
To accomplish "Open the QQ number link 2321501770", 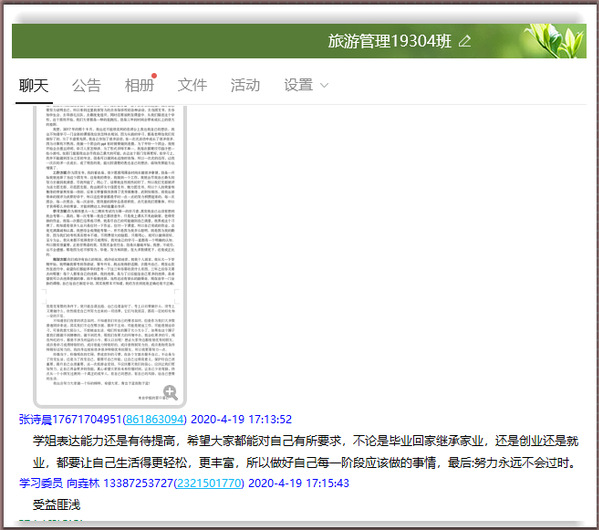I will [209, 483].
